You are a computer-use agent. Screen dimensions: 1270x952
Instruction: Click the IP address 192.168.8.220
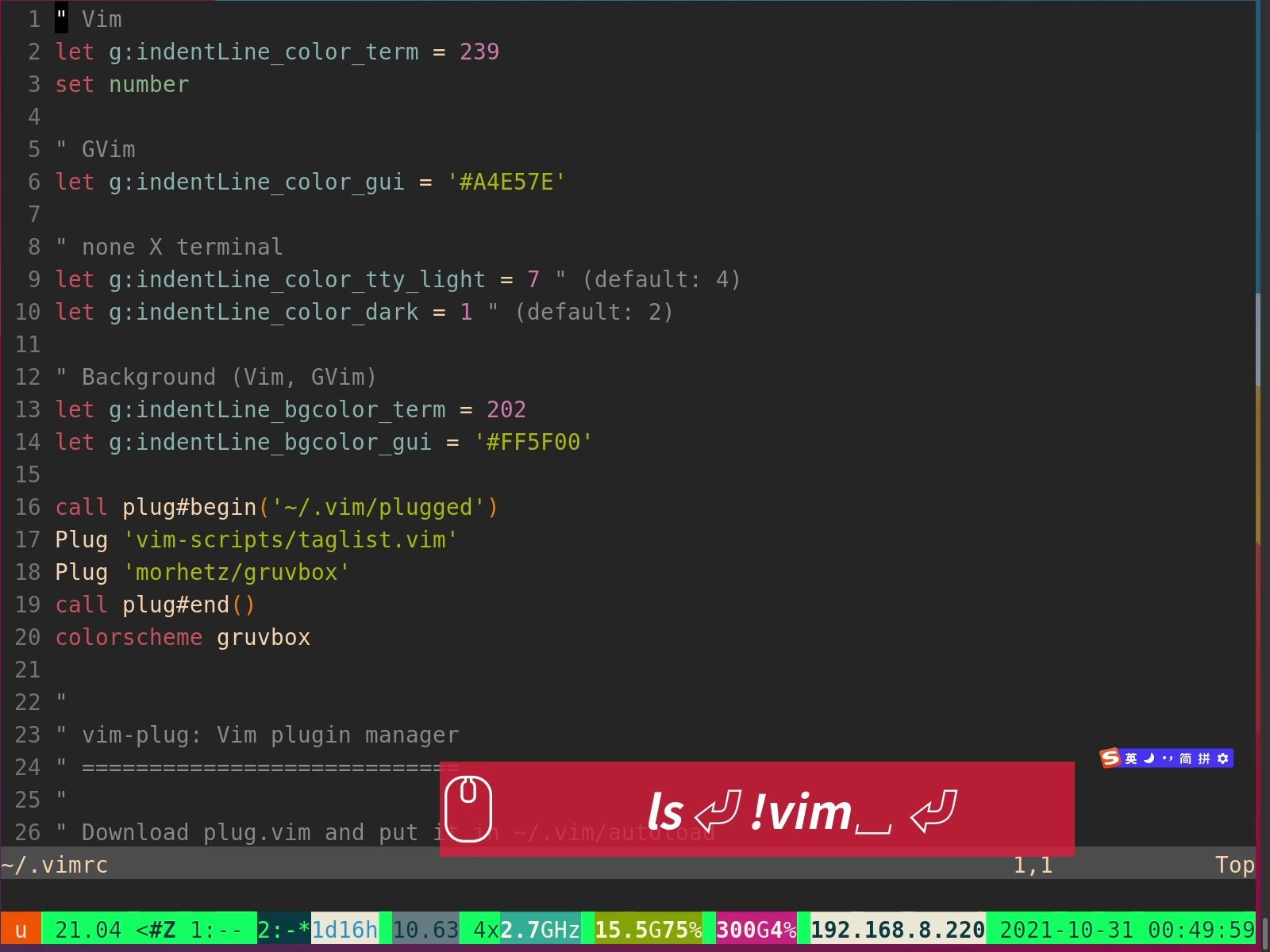pyautogui.click(x=898, y=930)
